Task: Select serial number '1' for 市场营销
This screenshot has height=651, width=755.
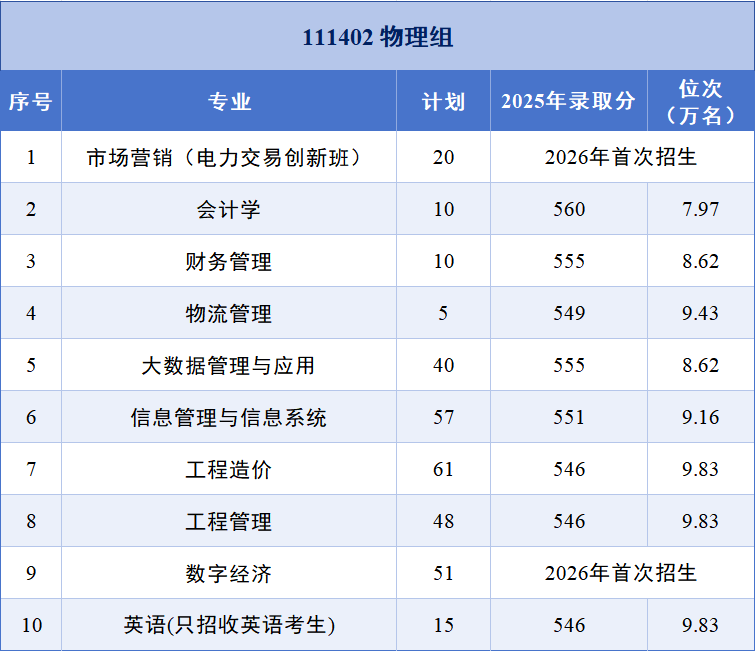Action: click(x=31, y=157)
